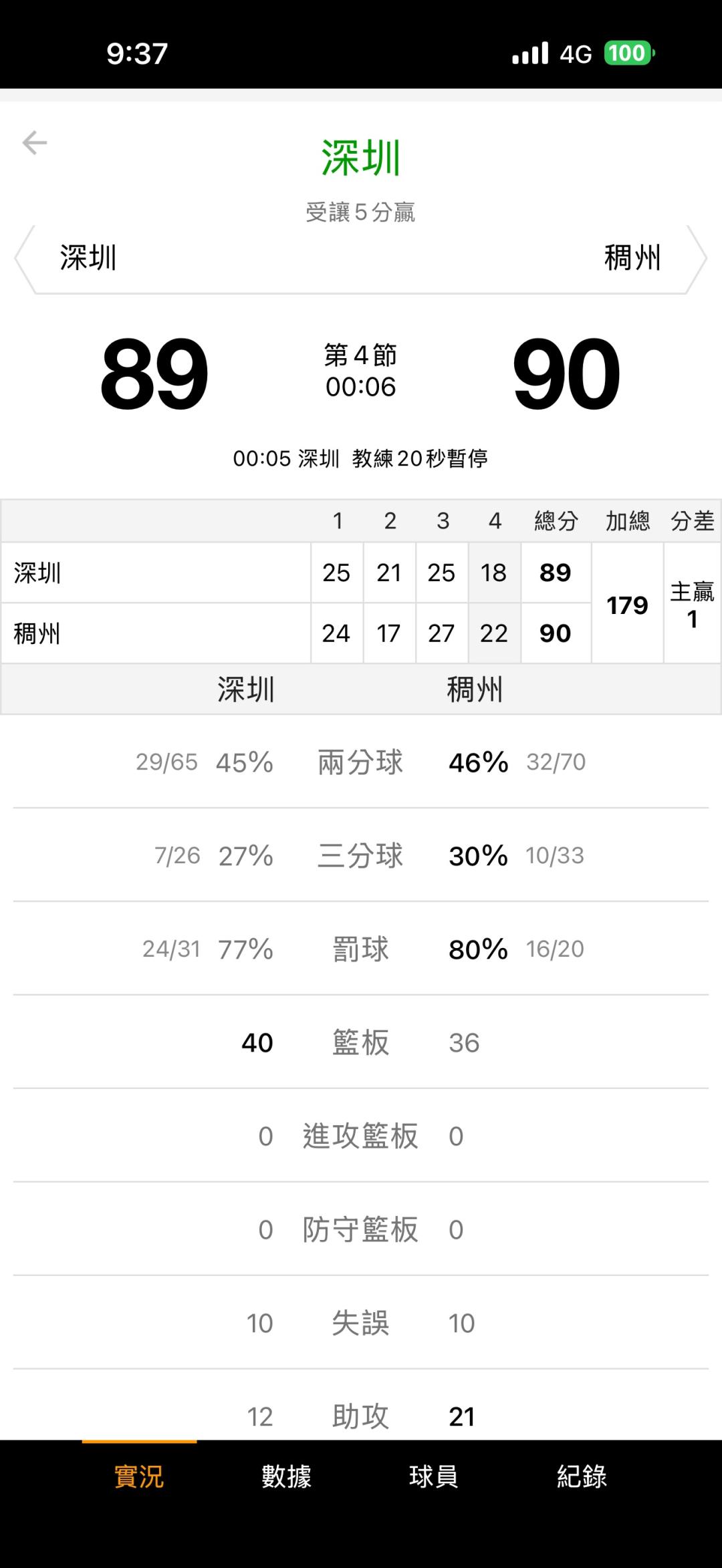Tap the 加總 179 cell

pyautogui.click(x=627, y=605)
